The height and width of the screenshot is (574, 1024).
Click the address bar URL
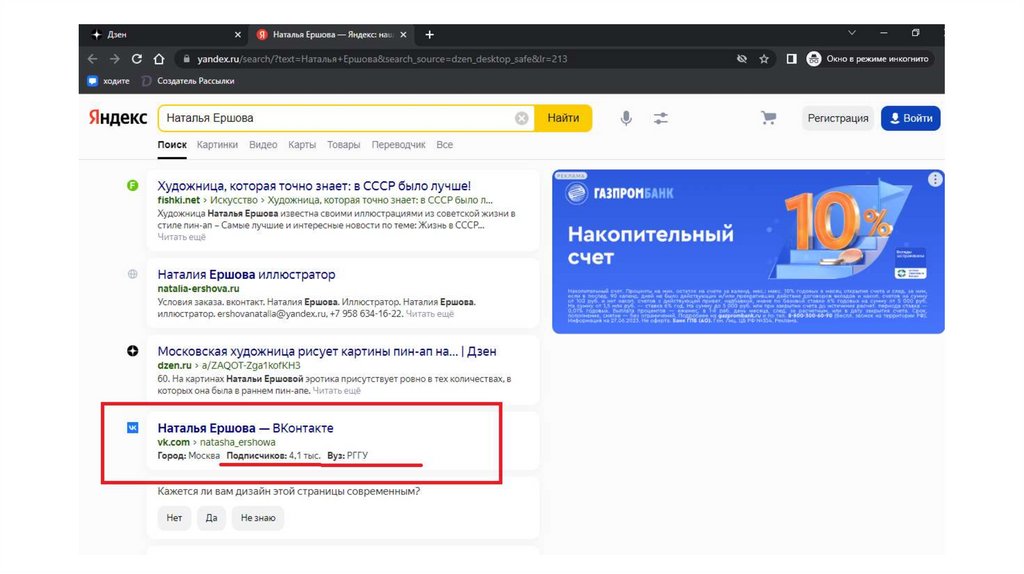[383, 59]
